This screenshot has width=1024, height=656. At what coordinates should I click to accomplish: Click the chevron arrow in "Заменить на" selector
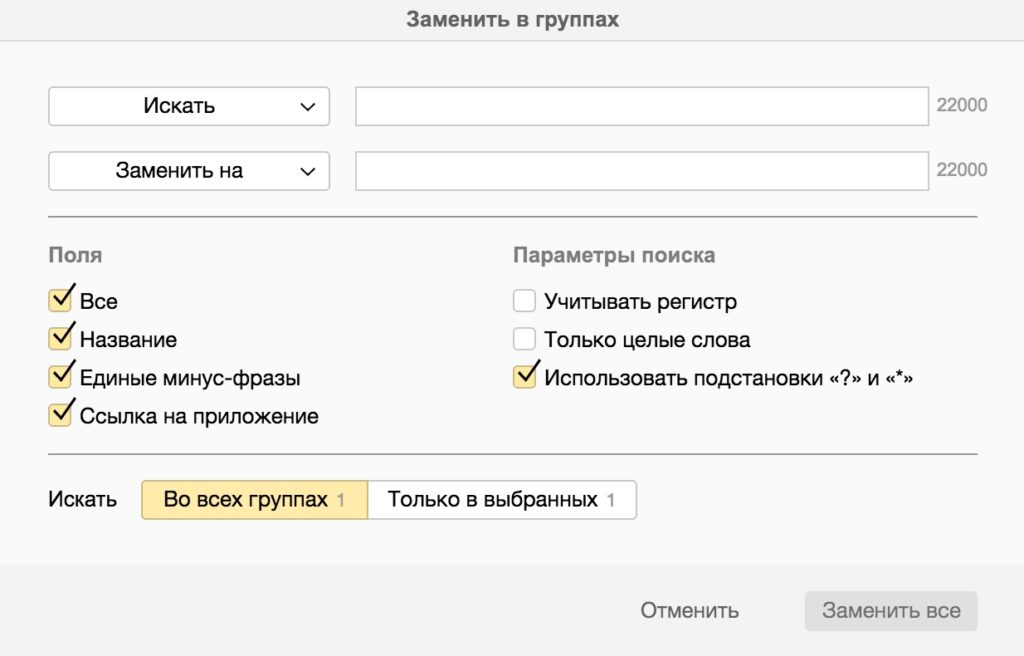click(x=307, y=171)
